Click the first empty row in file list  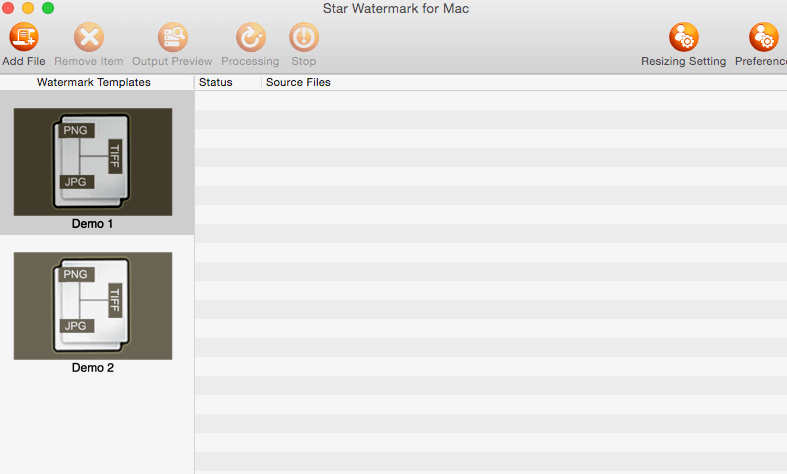(490, 100)
